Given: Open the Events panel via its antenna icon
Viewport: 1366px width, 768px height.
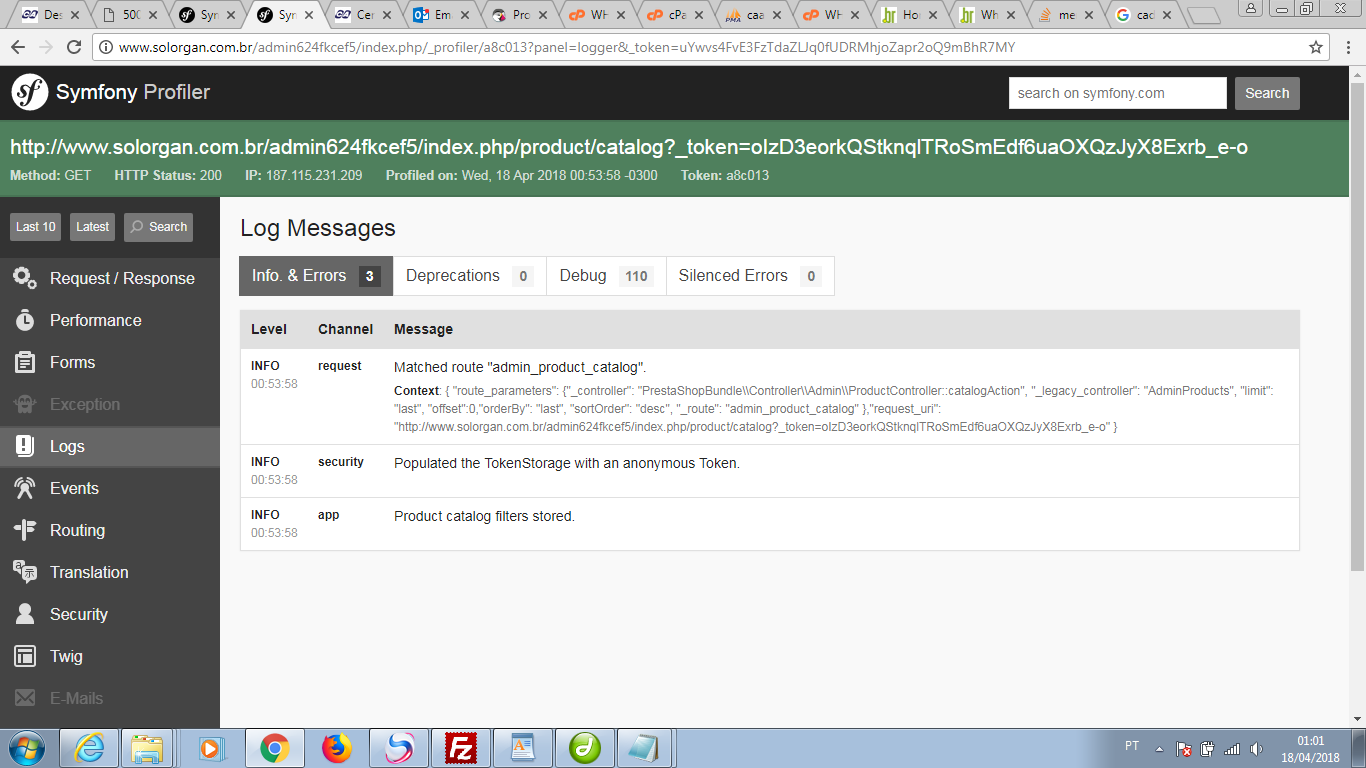Looking at the screenshot, I should click(x=25, y=488).
